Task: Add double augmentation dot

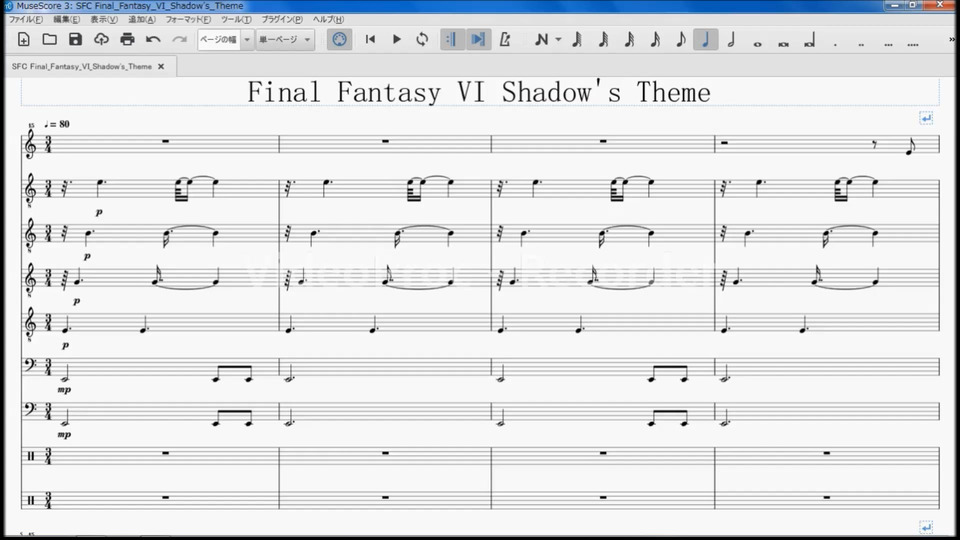Action: 861,43
